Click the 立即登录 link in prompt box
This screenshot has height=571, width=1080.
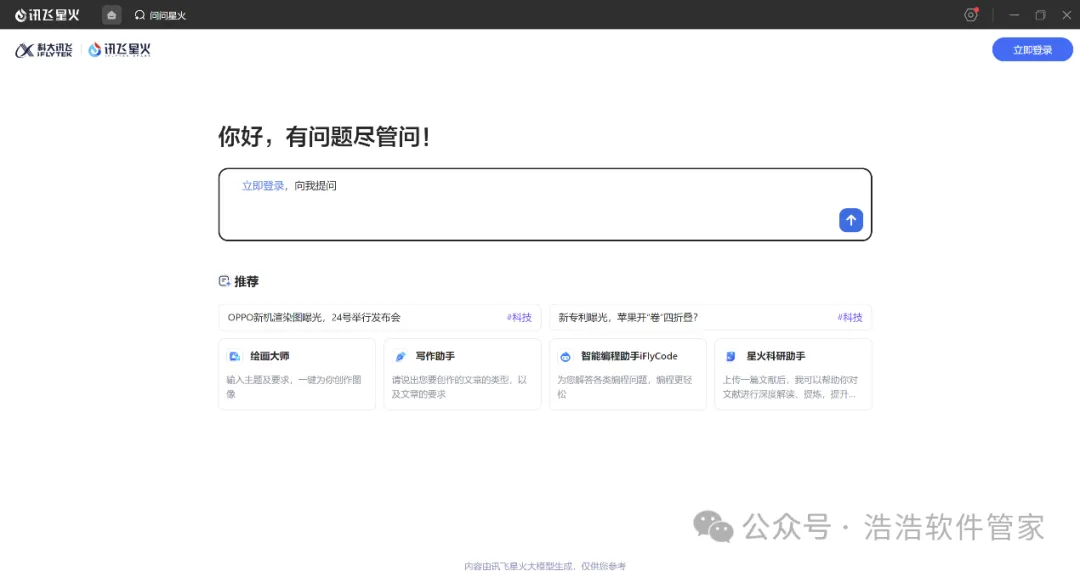tap(262, 186)
